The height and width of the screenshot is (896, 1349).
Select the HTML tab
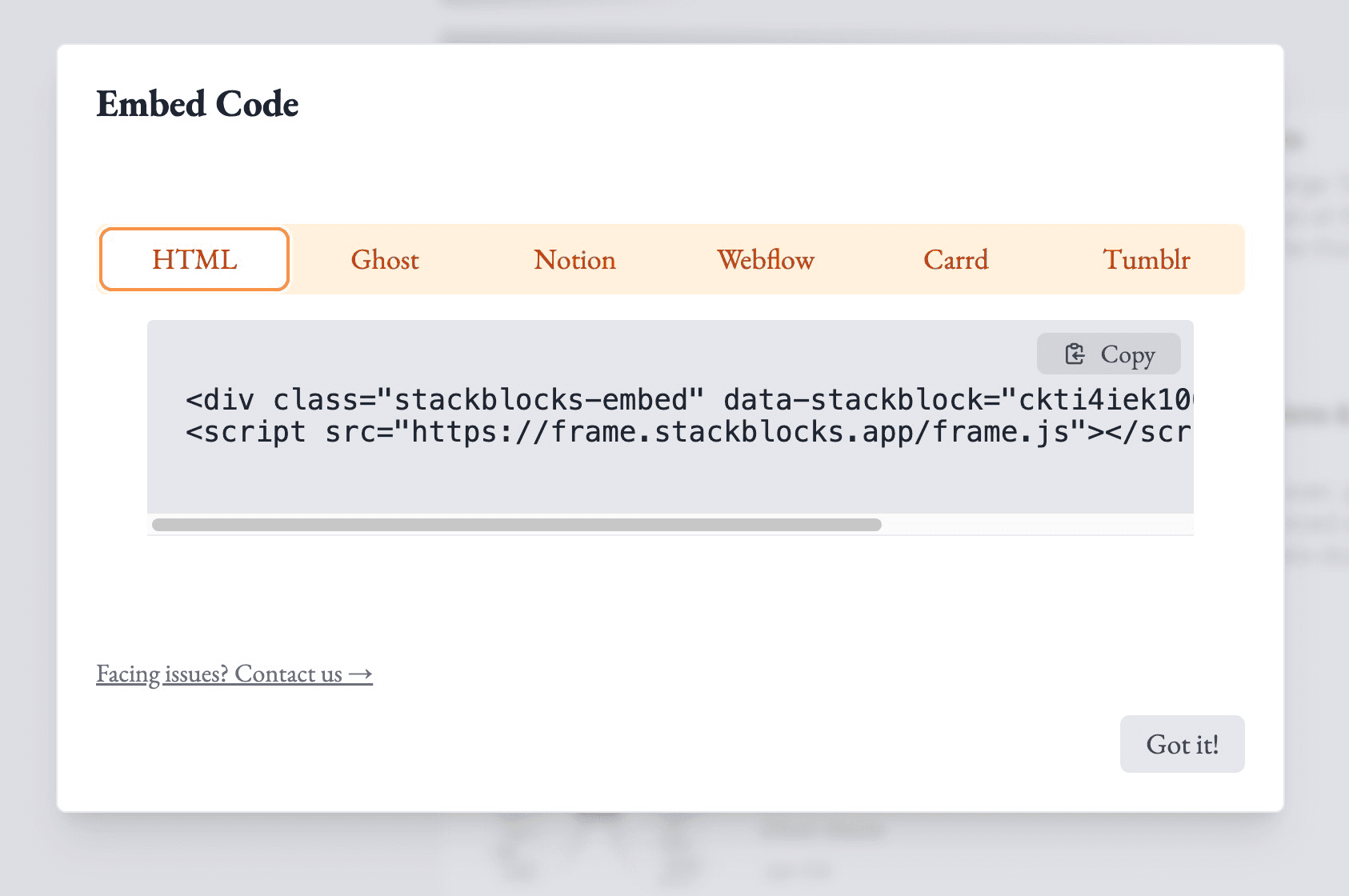[194, 259]
